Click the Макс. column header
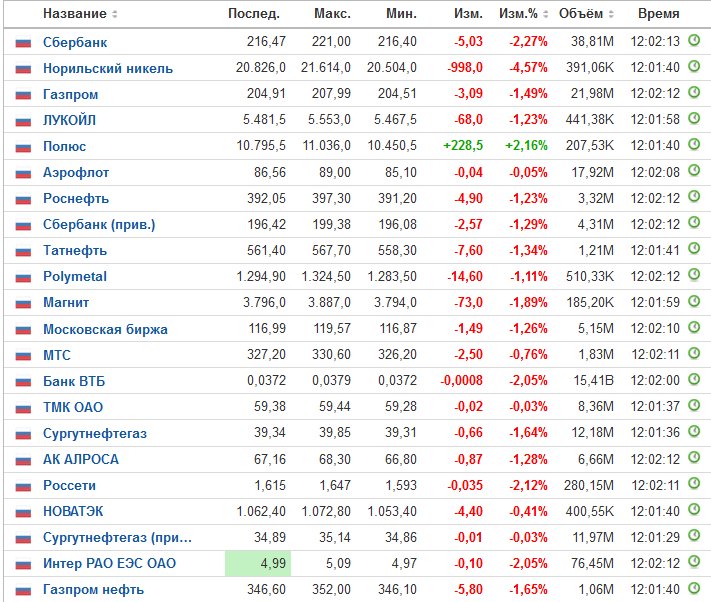Viewport: 711px width, 602px height. pyautogui.click(x=332, y=14)
